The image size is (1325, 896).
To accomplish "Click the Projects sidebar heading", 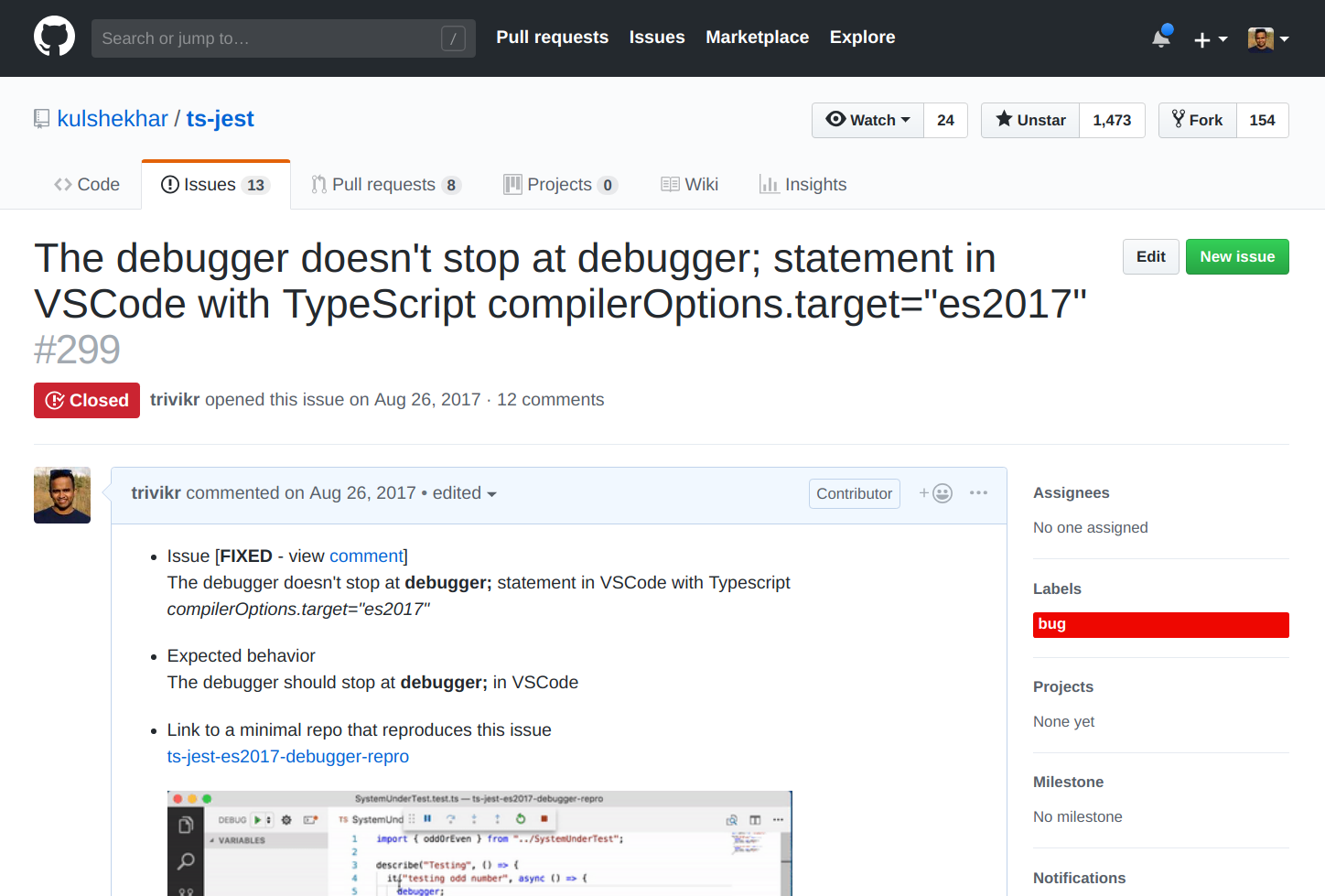I will pyautogui.click(x=1063, y=686).
